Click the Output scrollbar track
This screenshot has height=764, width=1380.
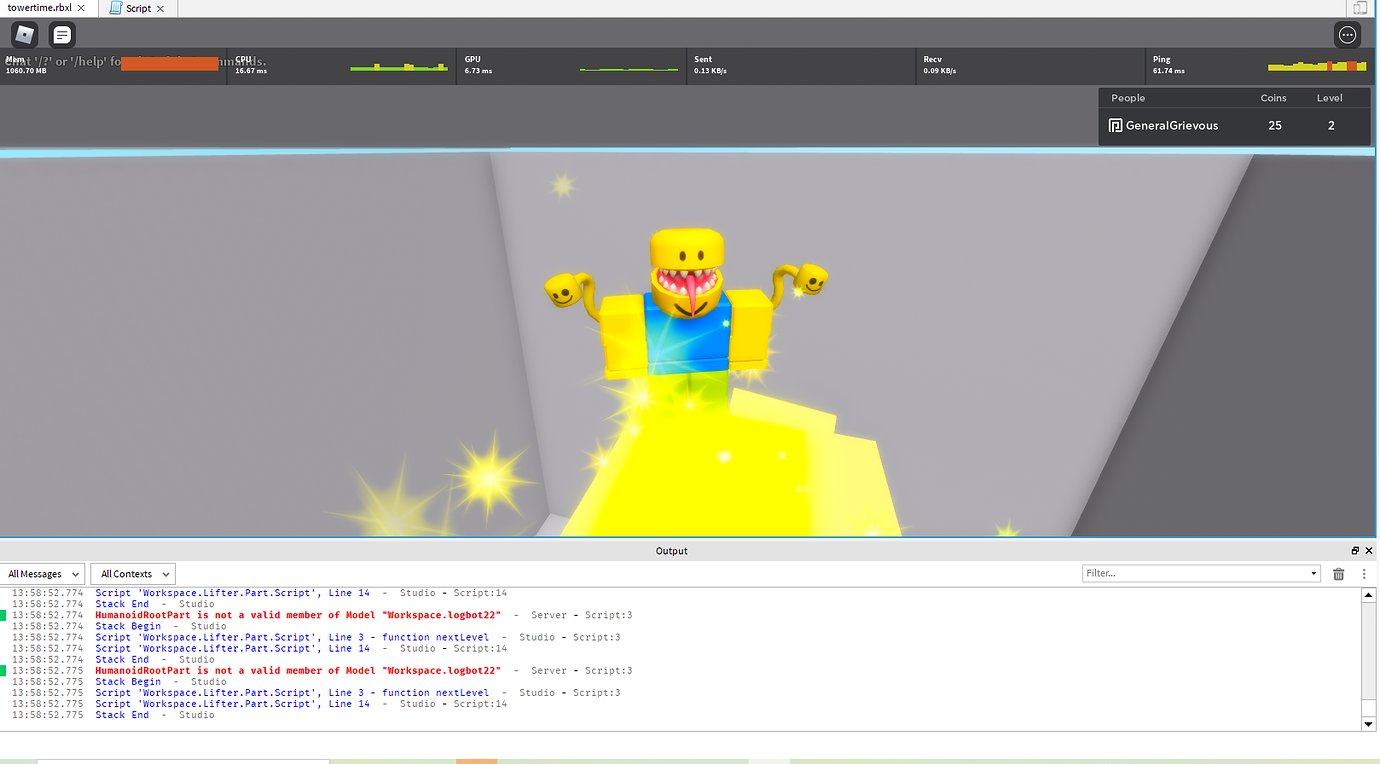[x=1369, y=660]
